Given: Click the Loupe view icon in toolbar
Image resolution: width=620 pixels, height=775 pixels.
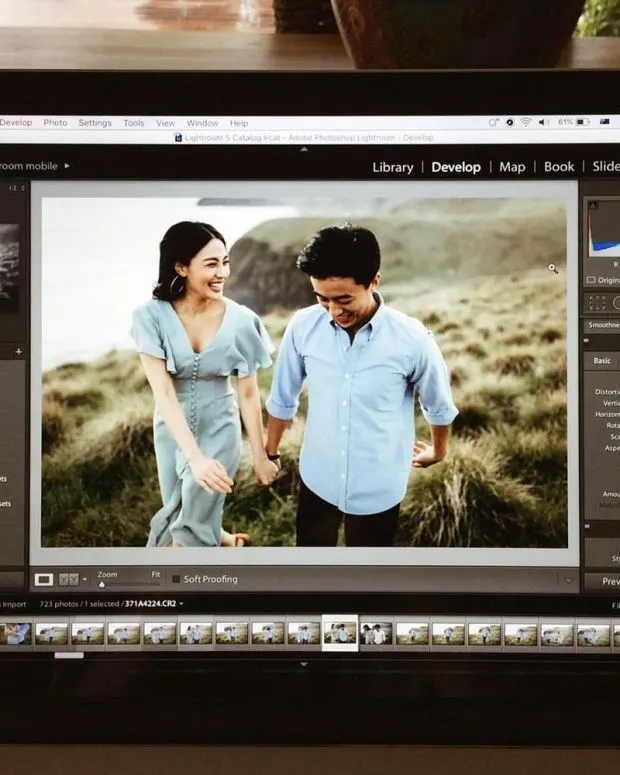Looking at the screenshot, I should 44,579.
